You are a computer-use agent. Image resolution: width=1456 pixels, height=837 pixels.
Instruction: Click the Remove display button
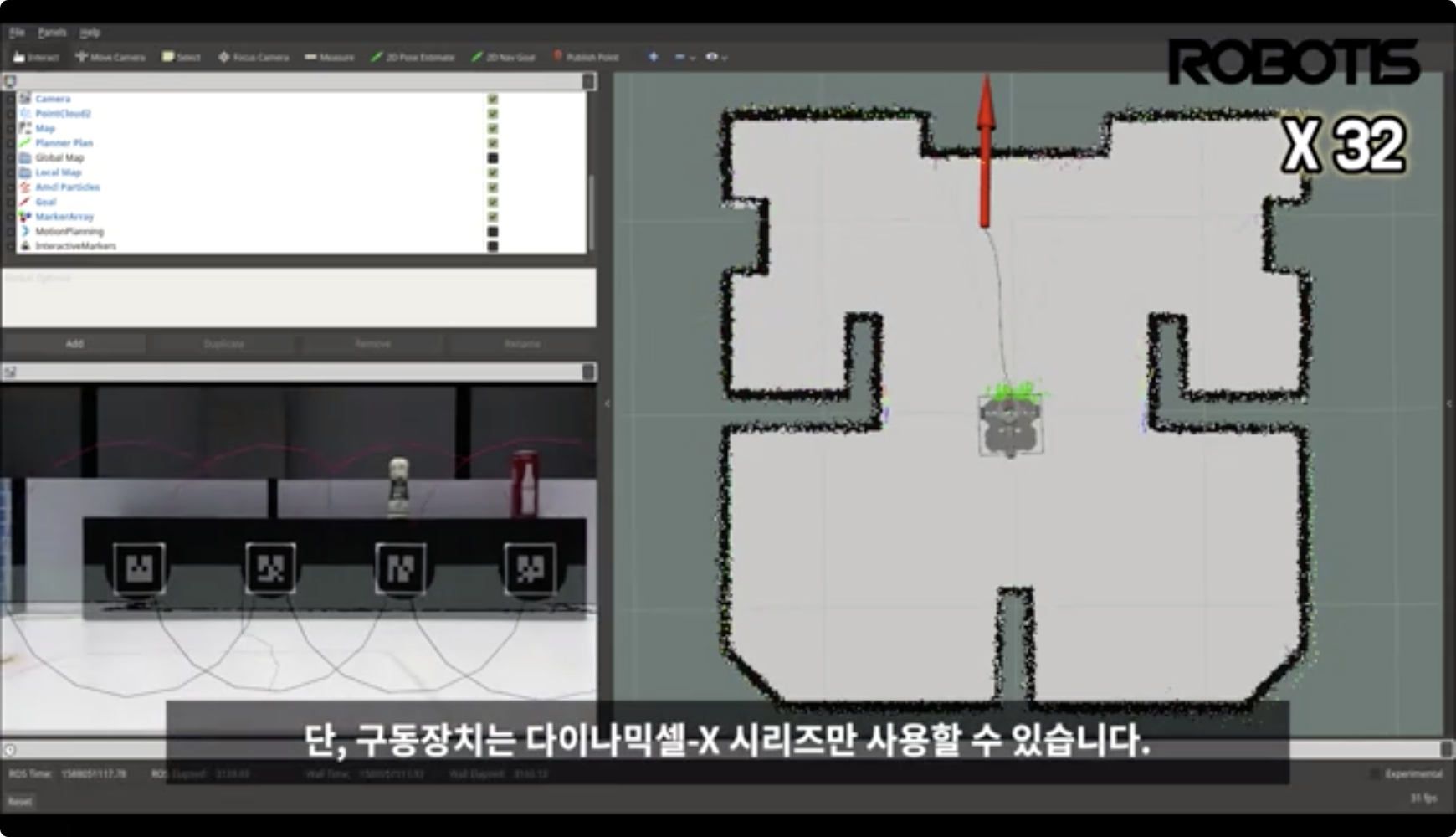pyautogui.click(x=373, y=344)
